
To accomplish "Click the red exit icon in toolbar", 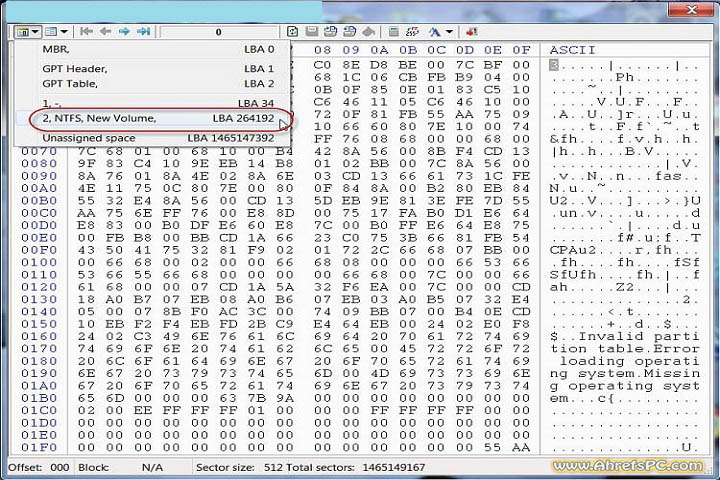I will click(x=472, y=31).
